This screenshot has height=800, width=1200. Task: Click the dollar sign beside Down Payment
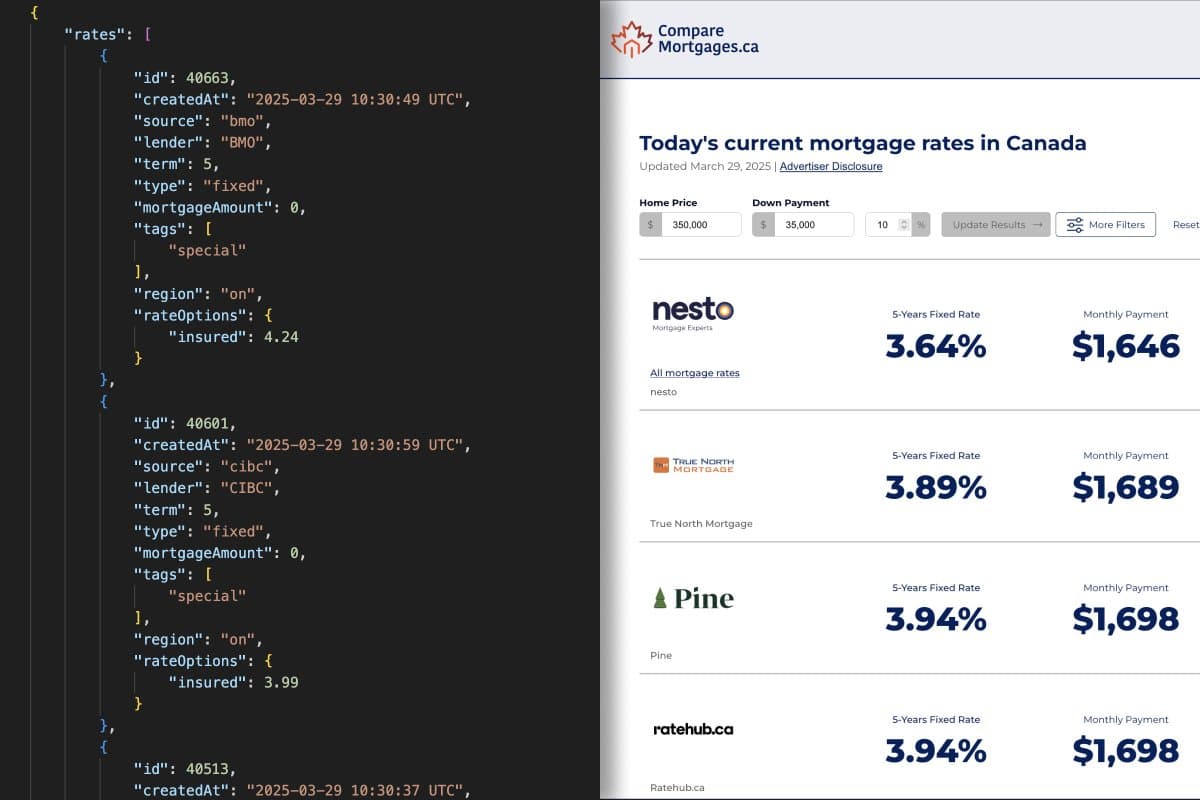coord(763,225)
